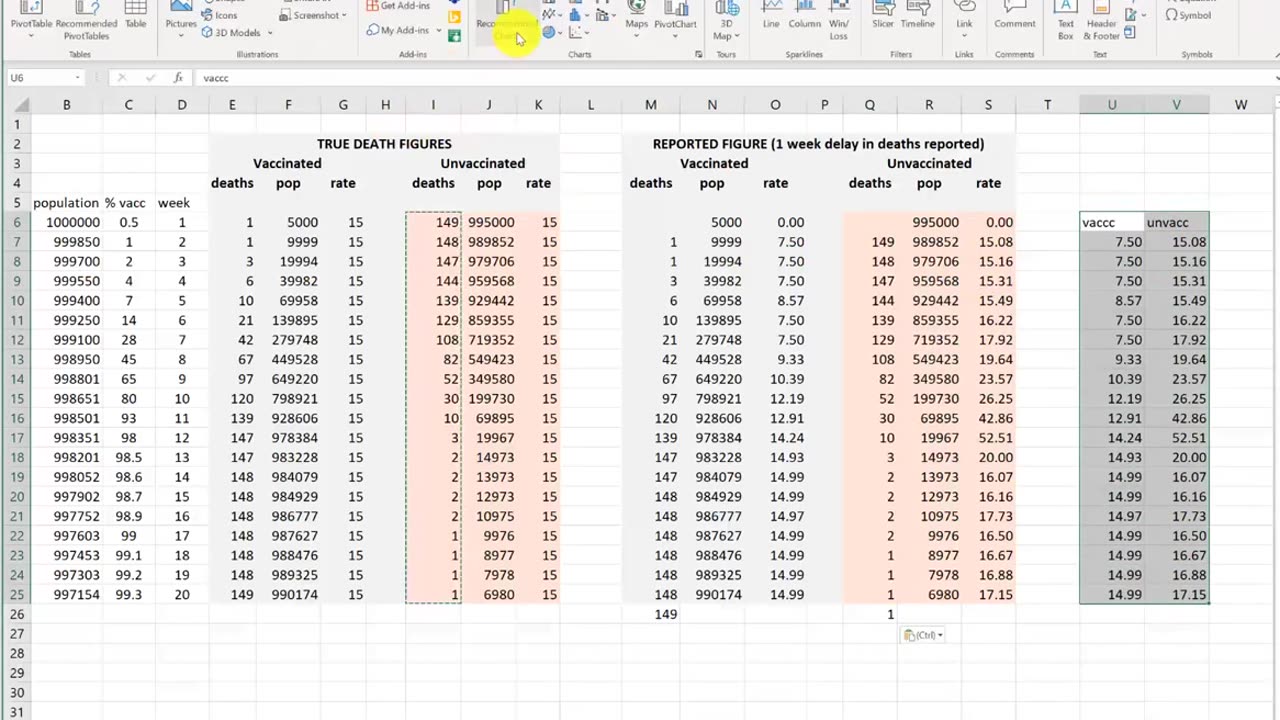This screenshot has width=1280, height=720.
Task: Launch the 3D Map tour
Action: 726,22
